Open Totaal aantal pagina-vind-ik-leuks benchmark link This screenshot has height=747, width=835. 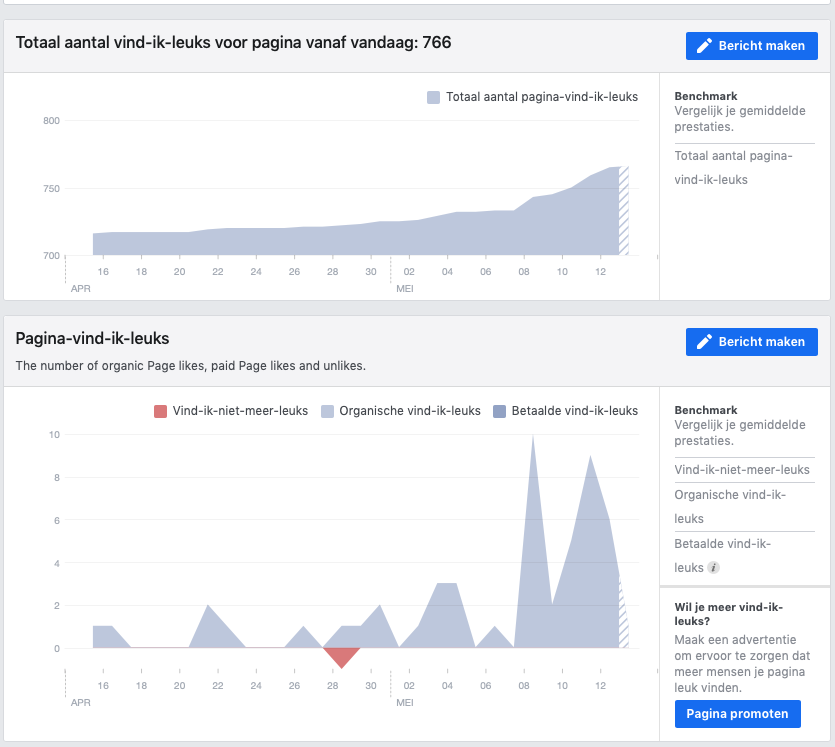click(x=733, y=168)
